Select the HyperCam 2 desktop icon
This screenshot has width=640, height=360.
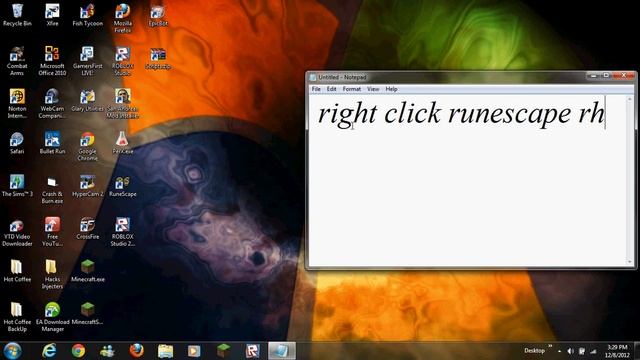[x=87, y=185]
